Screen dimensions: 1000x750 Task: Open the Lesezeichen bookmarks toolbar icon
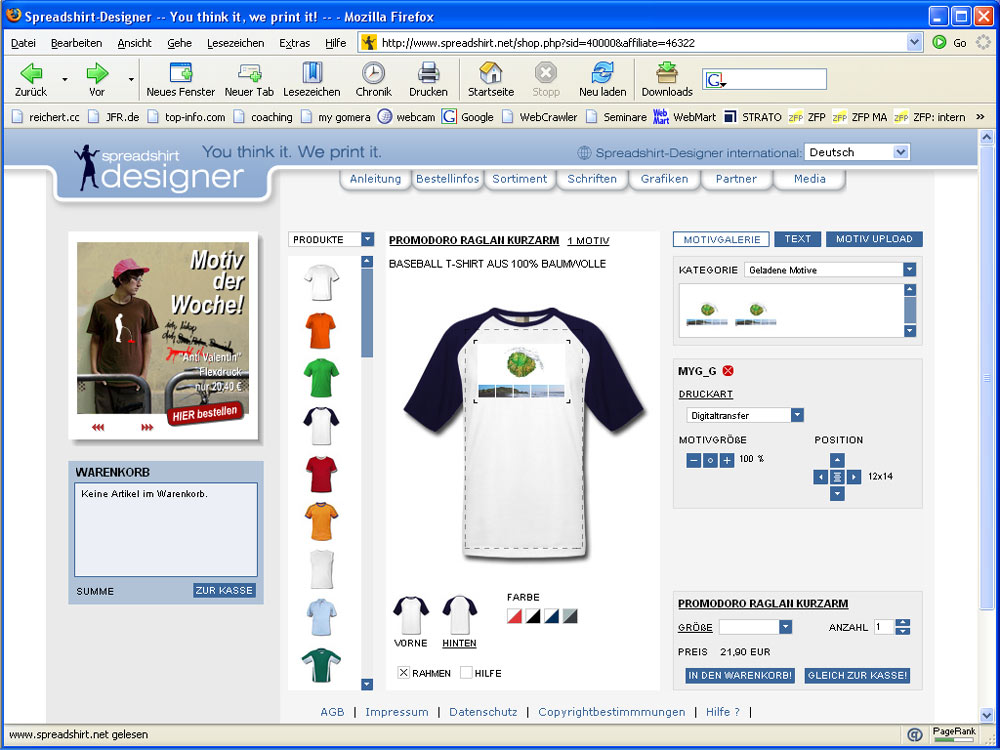312,80
